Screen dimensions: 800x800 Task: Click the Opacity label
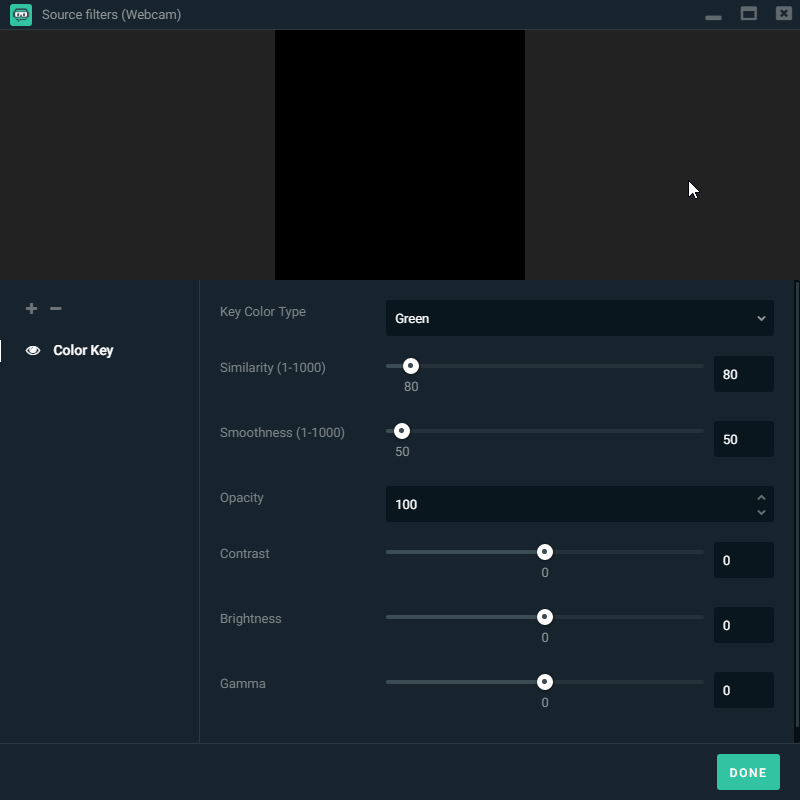(x=242, y=498)
